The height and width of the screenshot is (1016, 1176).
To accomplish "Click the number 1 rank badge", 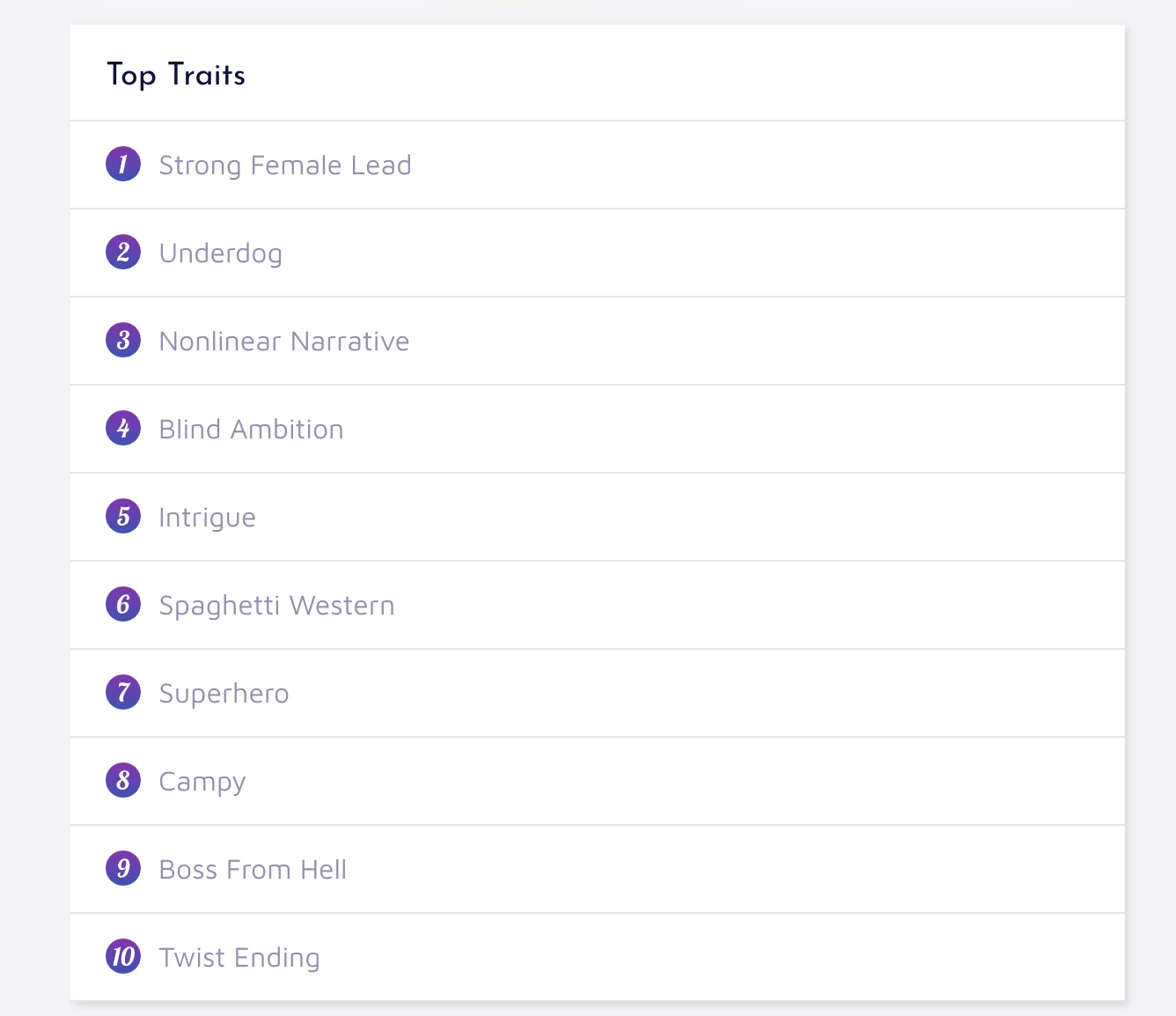I will (123, 164).
